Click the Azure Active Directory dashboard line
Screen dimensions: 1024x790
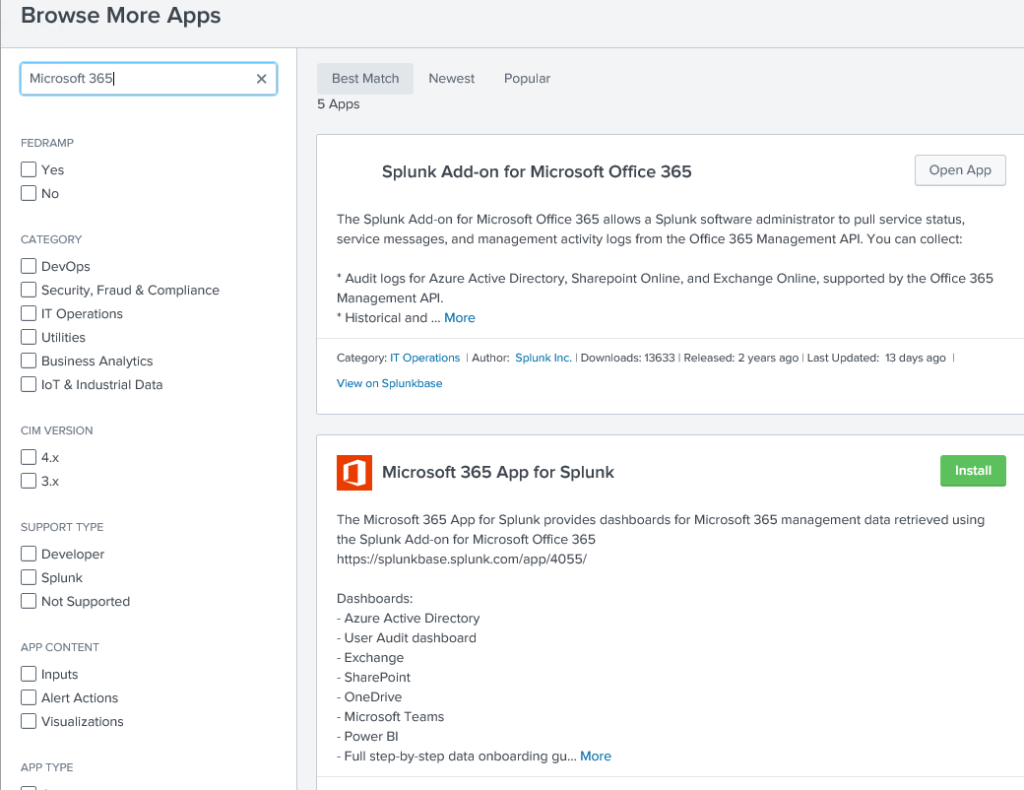(408, 618)
